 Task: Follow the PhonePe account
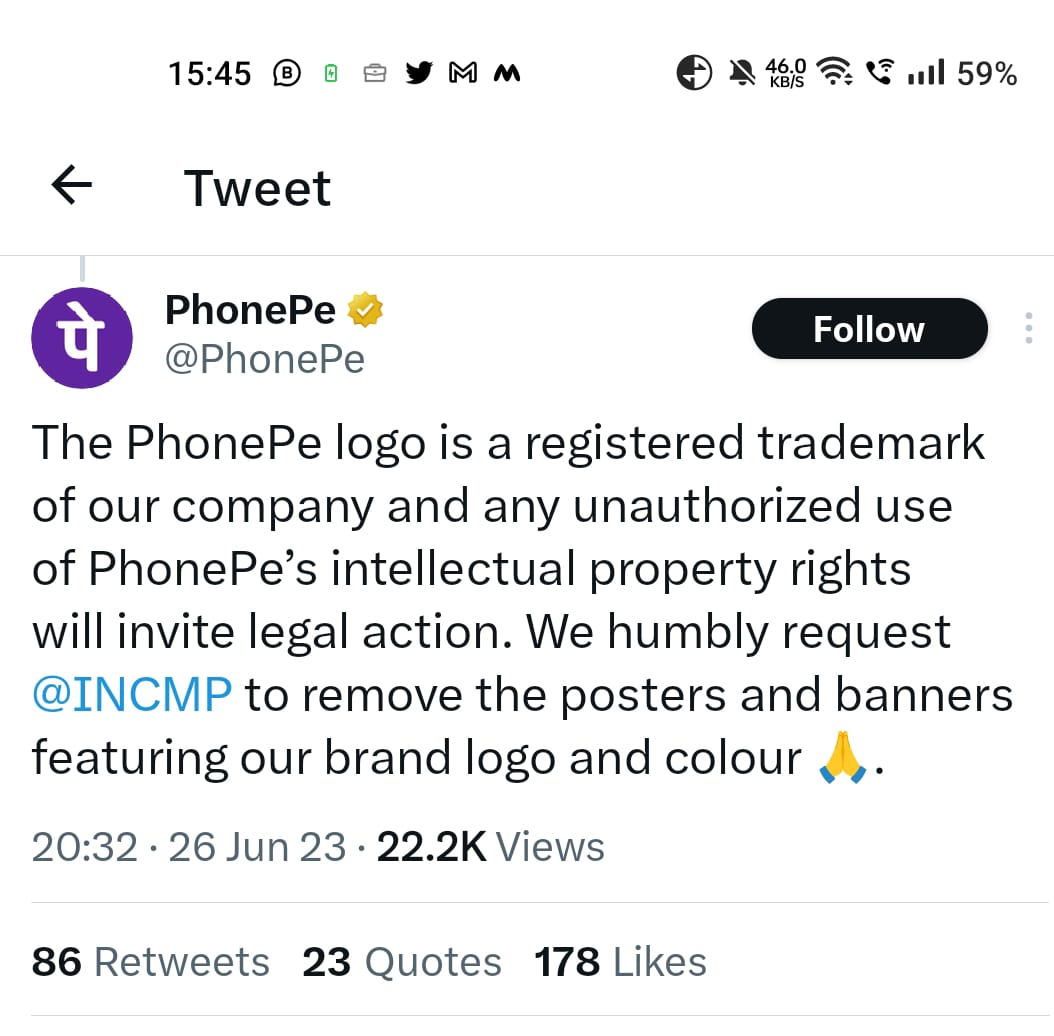click(x=869, y=329)
